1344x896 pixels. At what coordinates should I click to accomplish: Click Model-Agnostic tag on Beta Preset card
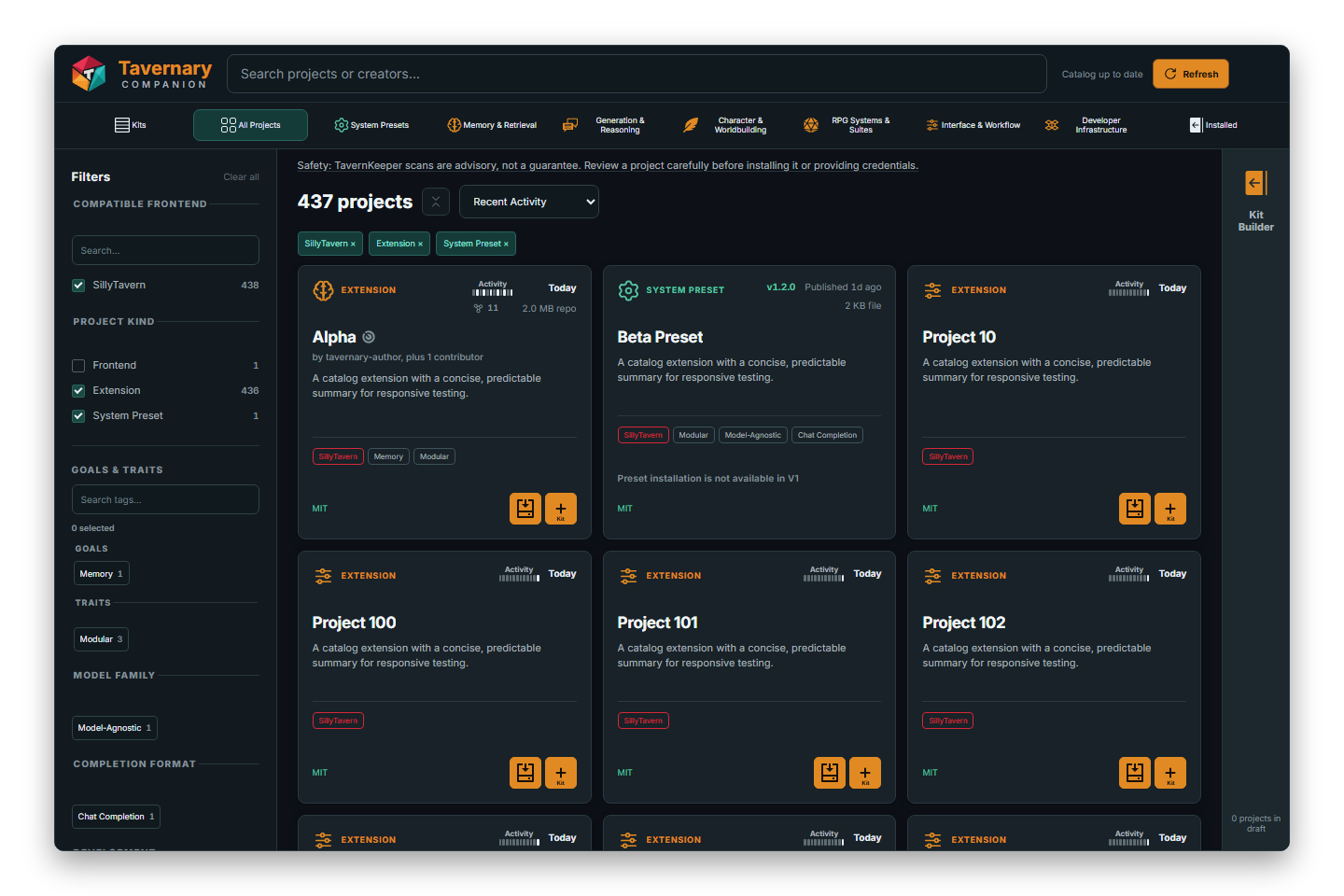(x=753, y=435)
